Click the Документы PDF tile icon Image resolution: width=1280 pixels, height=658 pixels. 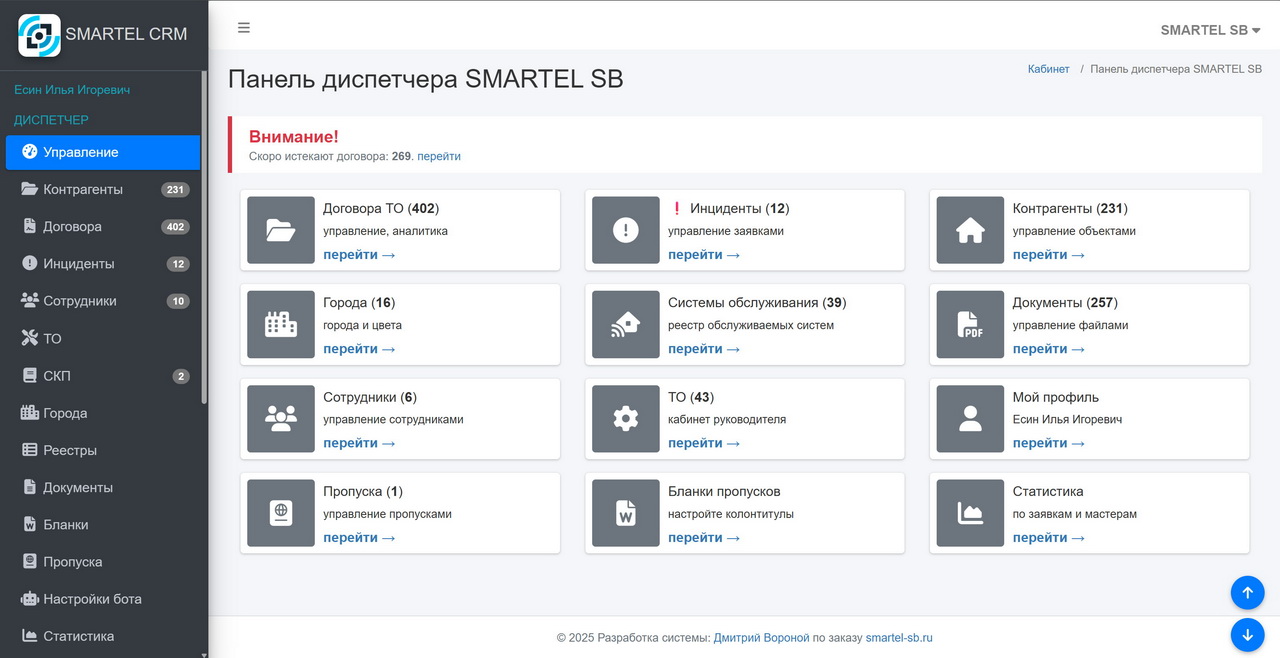[x=970, y=324]
